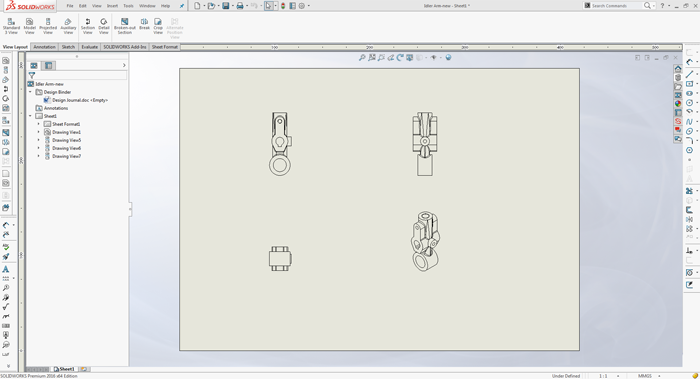Switch to the Evaluate tab
The width and height of the screenshot is (700, 379).
click(89, 47)
